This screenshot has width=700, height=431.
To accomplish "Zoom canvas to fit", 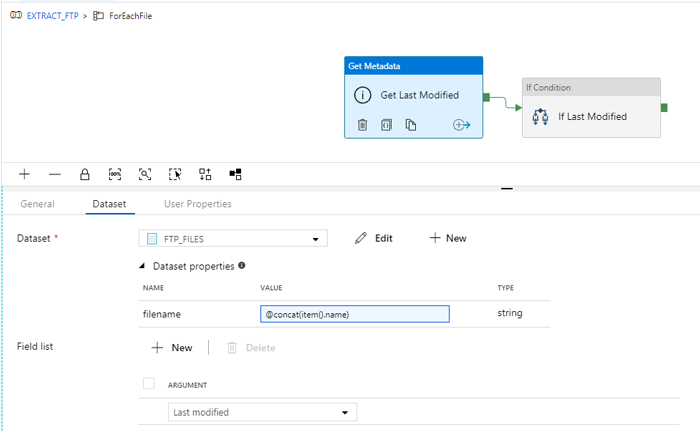I will [145, 174].
